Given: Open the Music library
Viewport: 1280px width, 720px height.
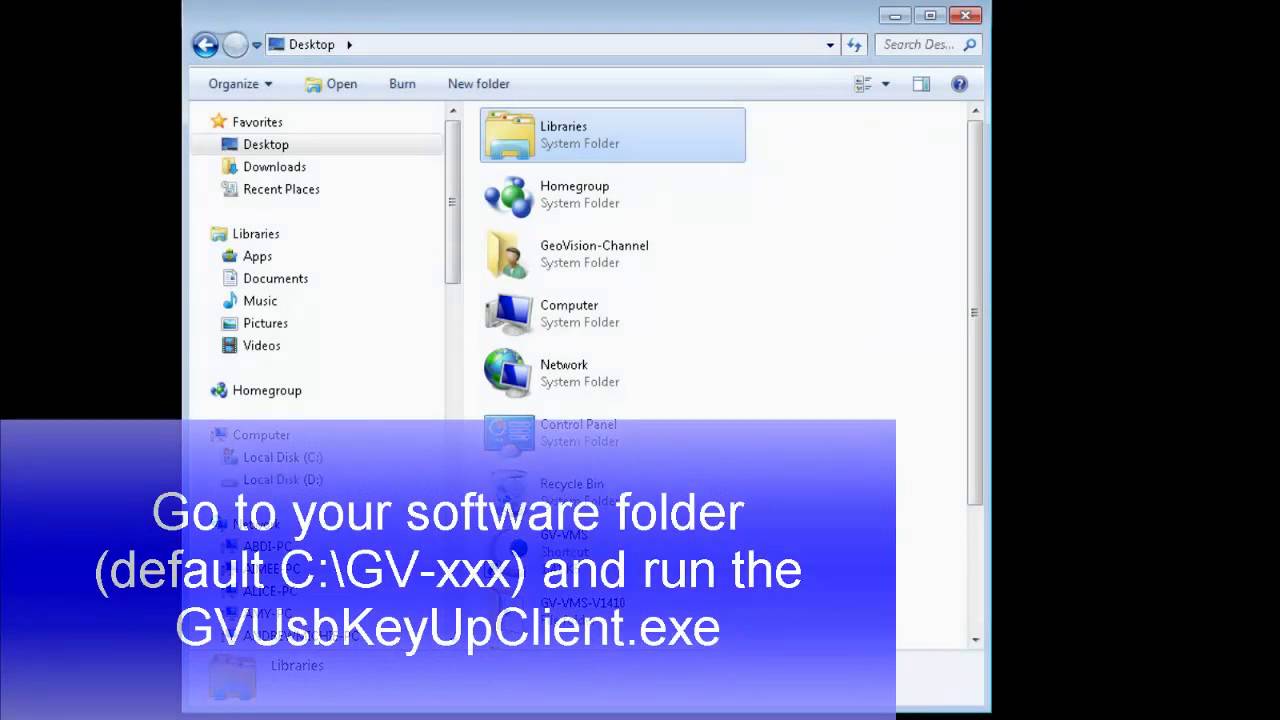Looking at the screenshot, I should tap(260, 301).
